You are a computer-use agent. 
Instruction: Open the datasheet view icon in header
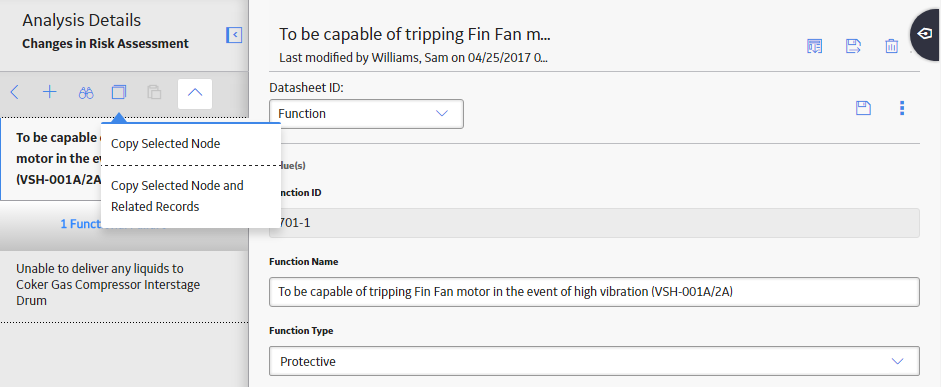pos(814,46)
